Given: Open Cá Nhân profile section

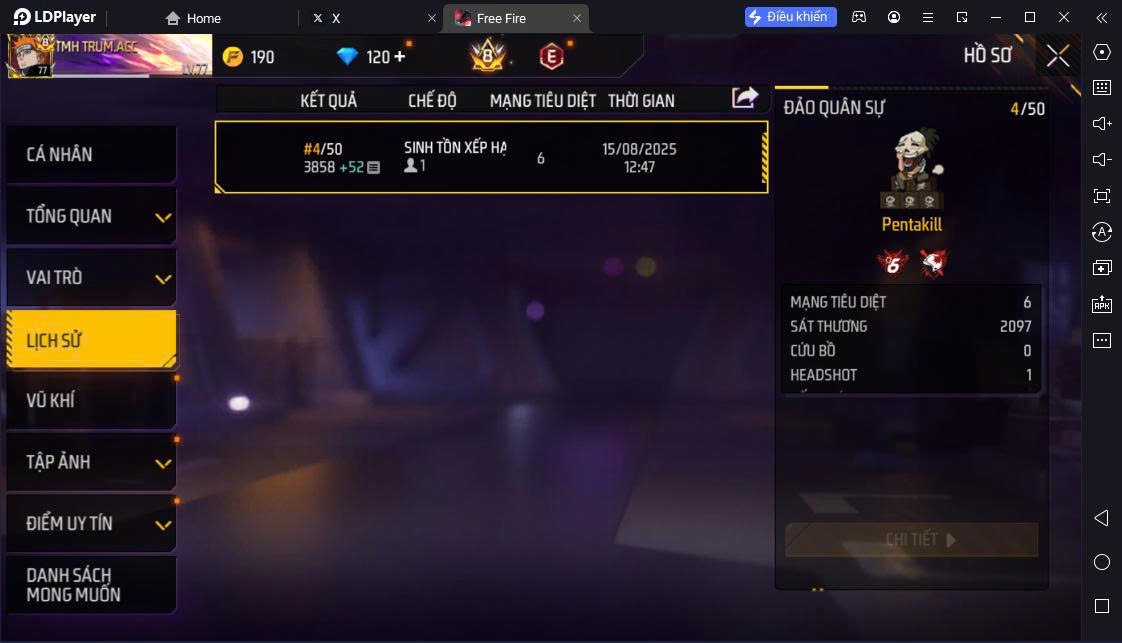Looking at the screenshot, I should tap(91, 154).
